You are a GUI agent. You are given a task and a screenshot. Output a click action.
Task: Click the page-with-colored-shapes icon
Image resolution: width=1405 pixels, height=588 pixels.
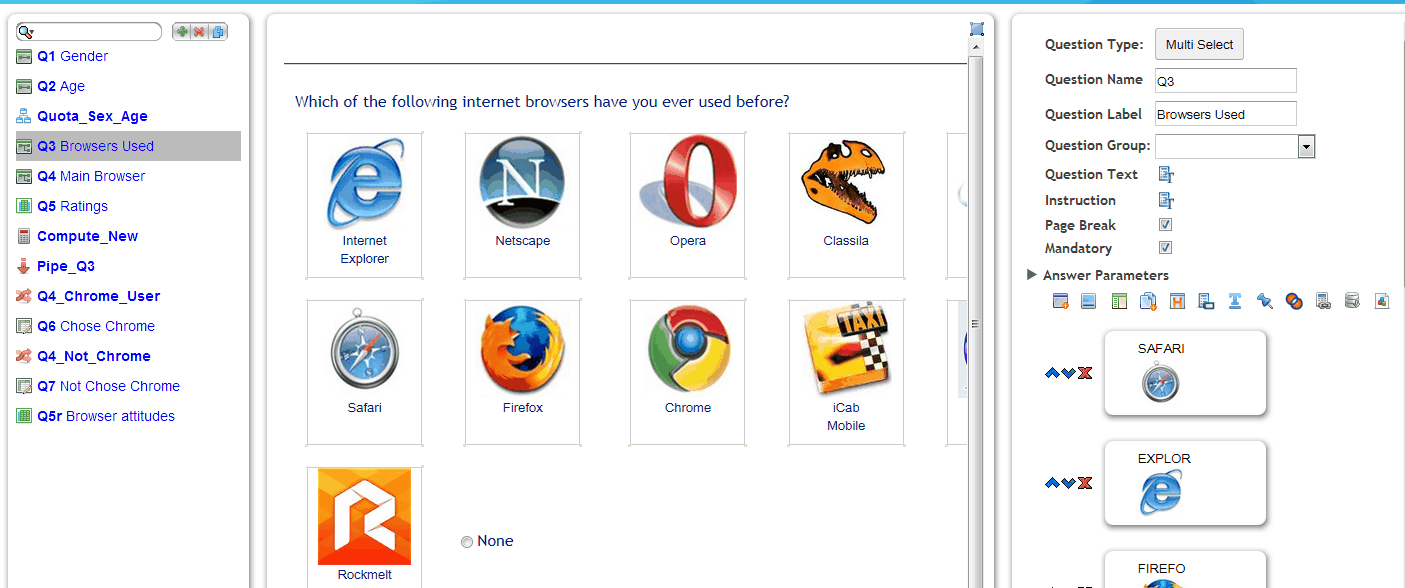coord(1382,301)
